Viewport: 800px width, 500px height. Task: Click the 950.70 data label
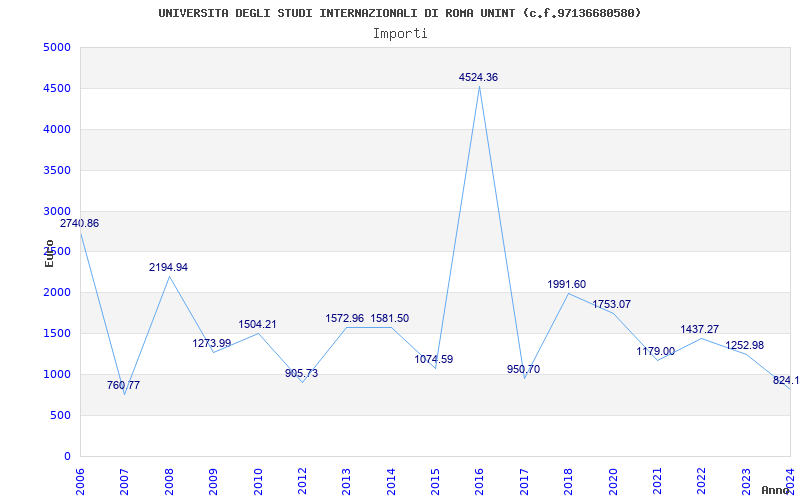(523, 369)
